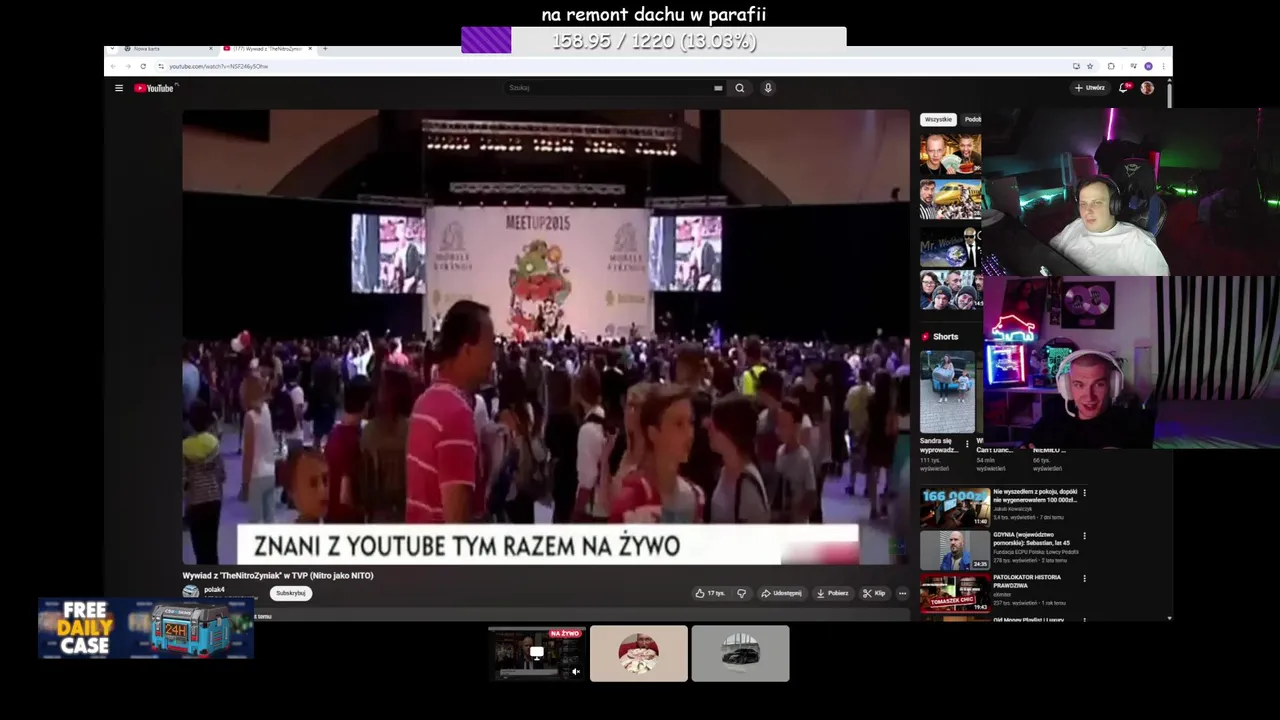Start voice search with microphone icon
The height and width of the screenshot is (720, 1280).
click(768, 88)
